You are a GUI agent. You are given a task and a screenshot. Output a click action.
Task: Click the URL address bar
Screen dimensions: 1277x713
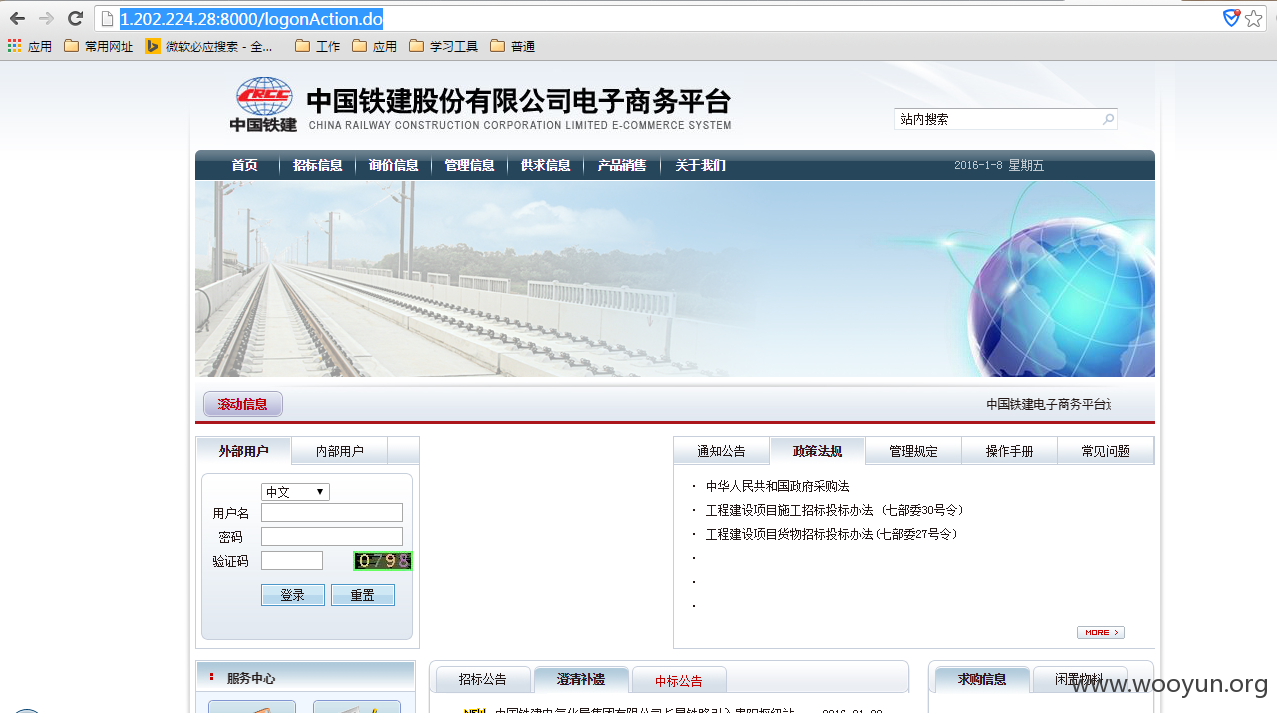tap(660, 18)
